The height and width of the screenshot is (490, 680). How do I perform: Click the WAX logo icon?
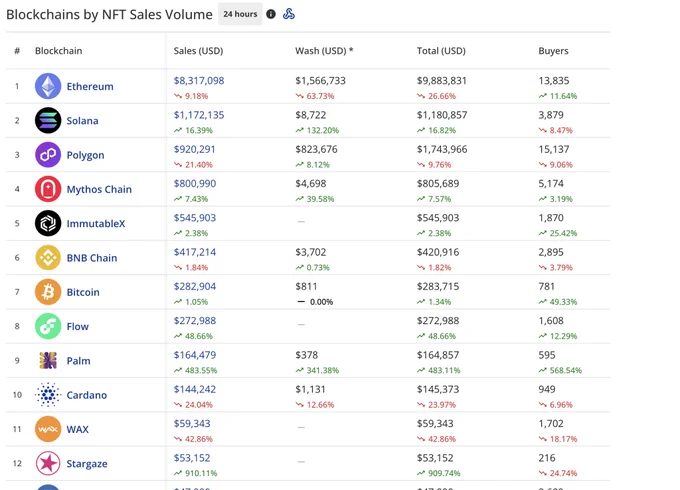48,429
